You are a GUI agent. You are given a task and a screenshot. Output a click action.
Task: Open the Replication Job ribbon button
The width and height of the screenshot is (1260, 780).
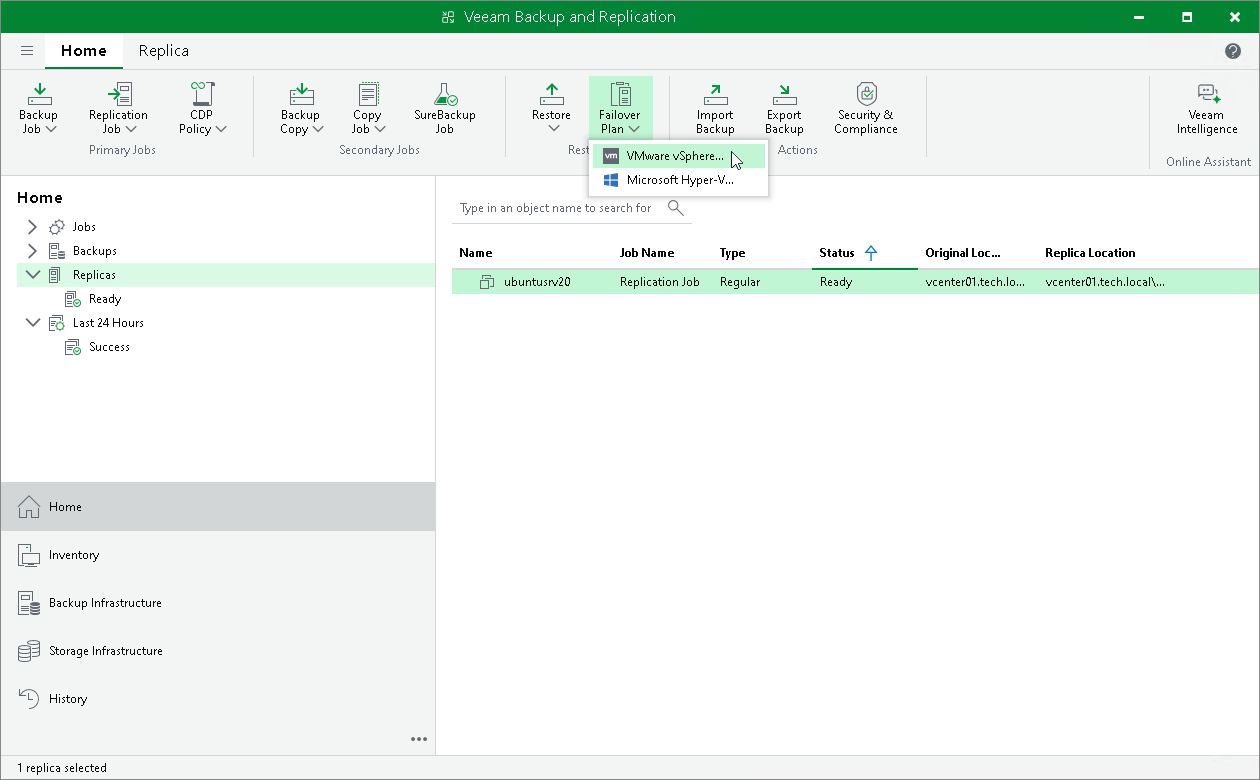[x=118, y=109]
